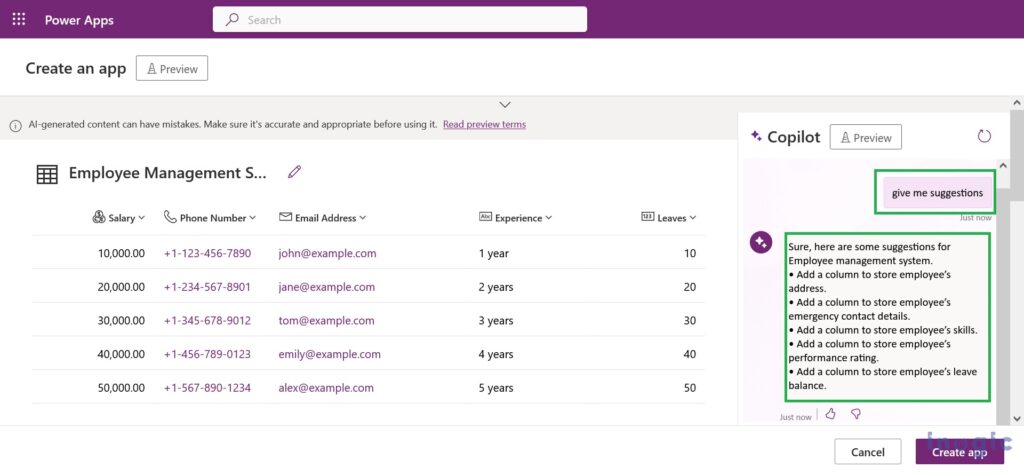The width and height of the screenshot is (1024, 476).
Task: Click the Create app button
Action: click(959, 452)
